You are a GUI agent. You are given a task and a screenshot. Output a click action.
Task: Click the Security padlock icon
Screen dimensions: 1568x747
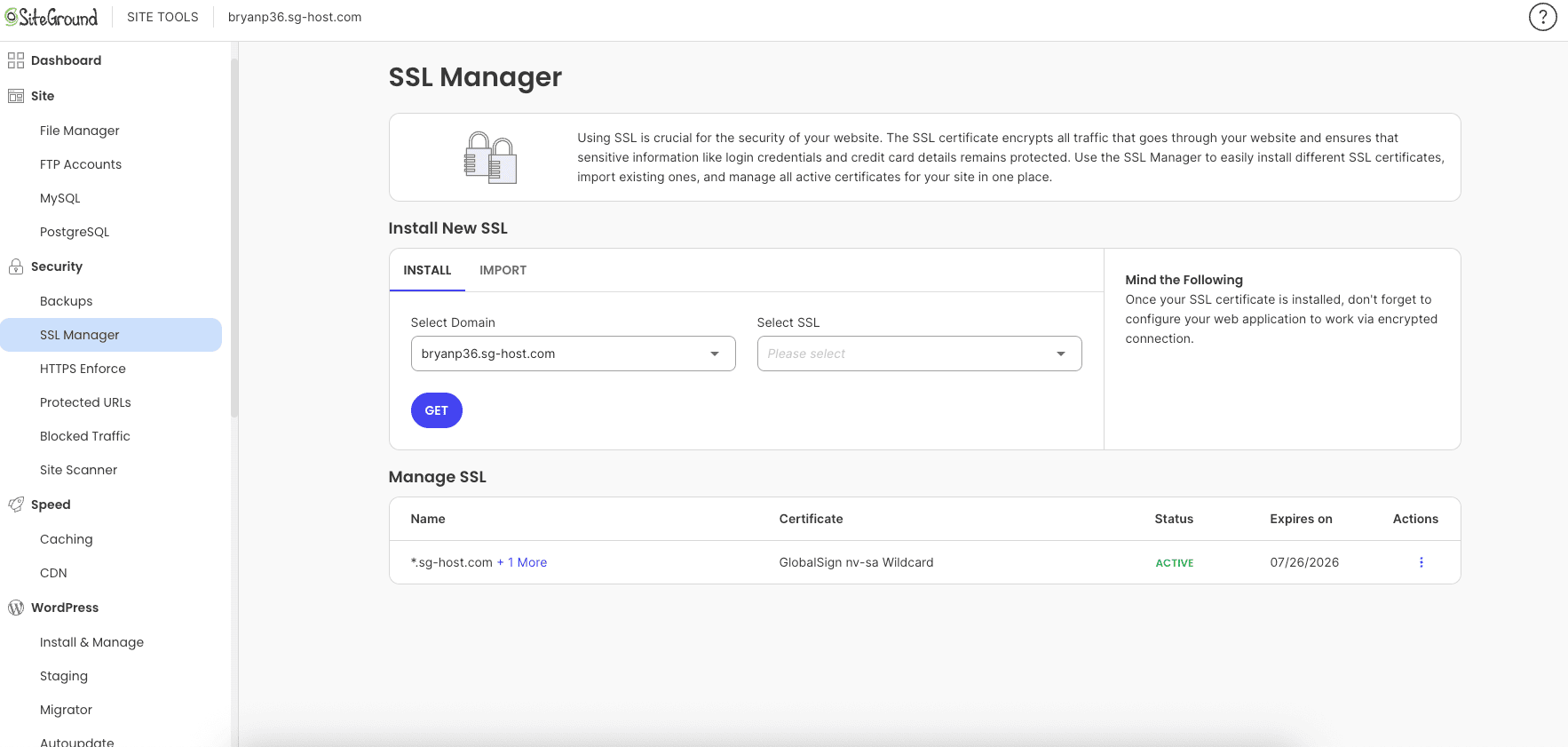click(16, 266)
